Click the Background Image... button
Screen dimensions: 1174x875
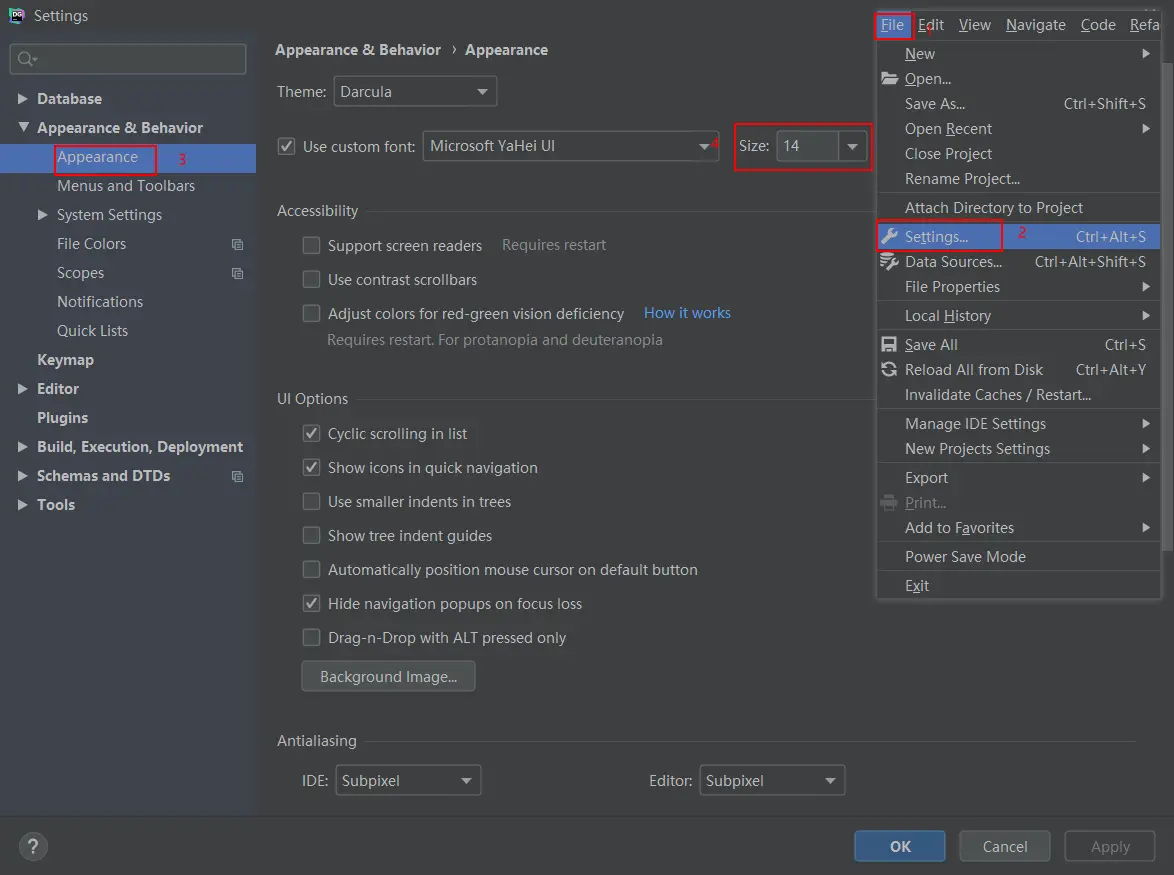pyautogui.click(x=388, y=677)
